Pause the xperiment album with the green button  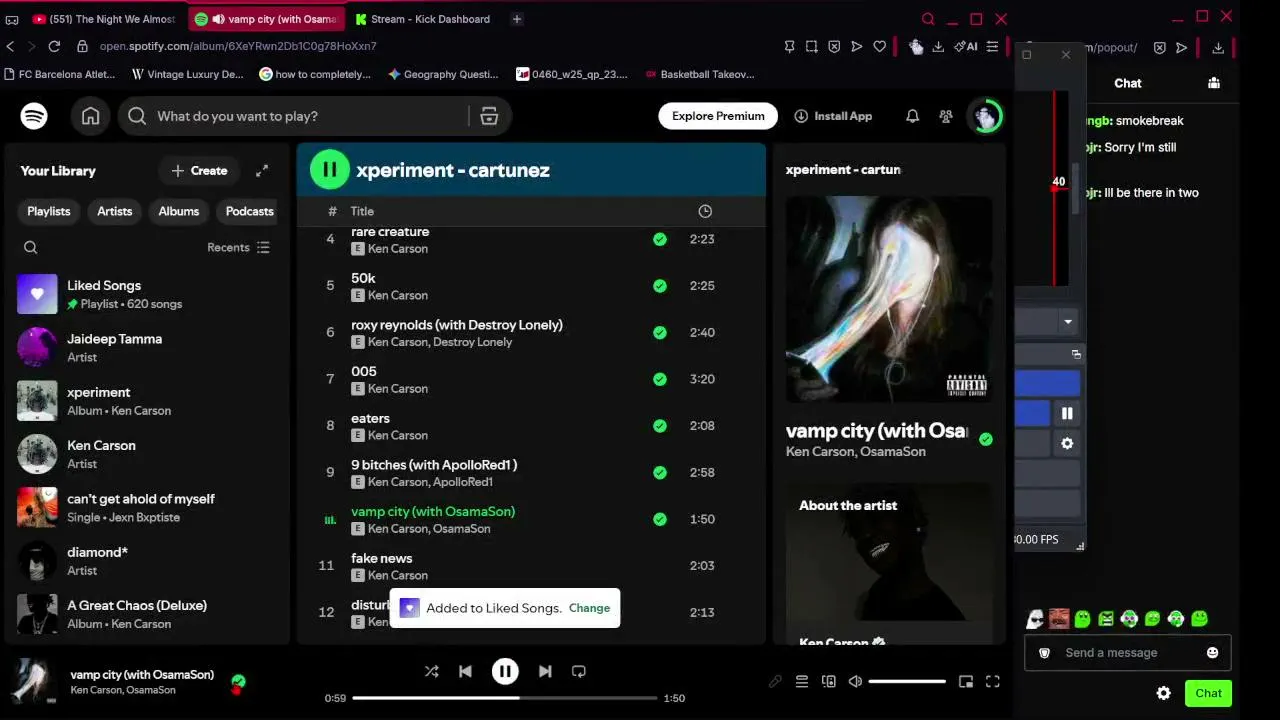(x=330, y=170)
